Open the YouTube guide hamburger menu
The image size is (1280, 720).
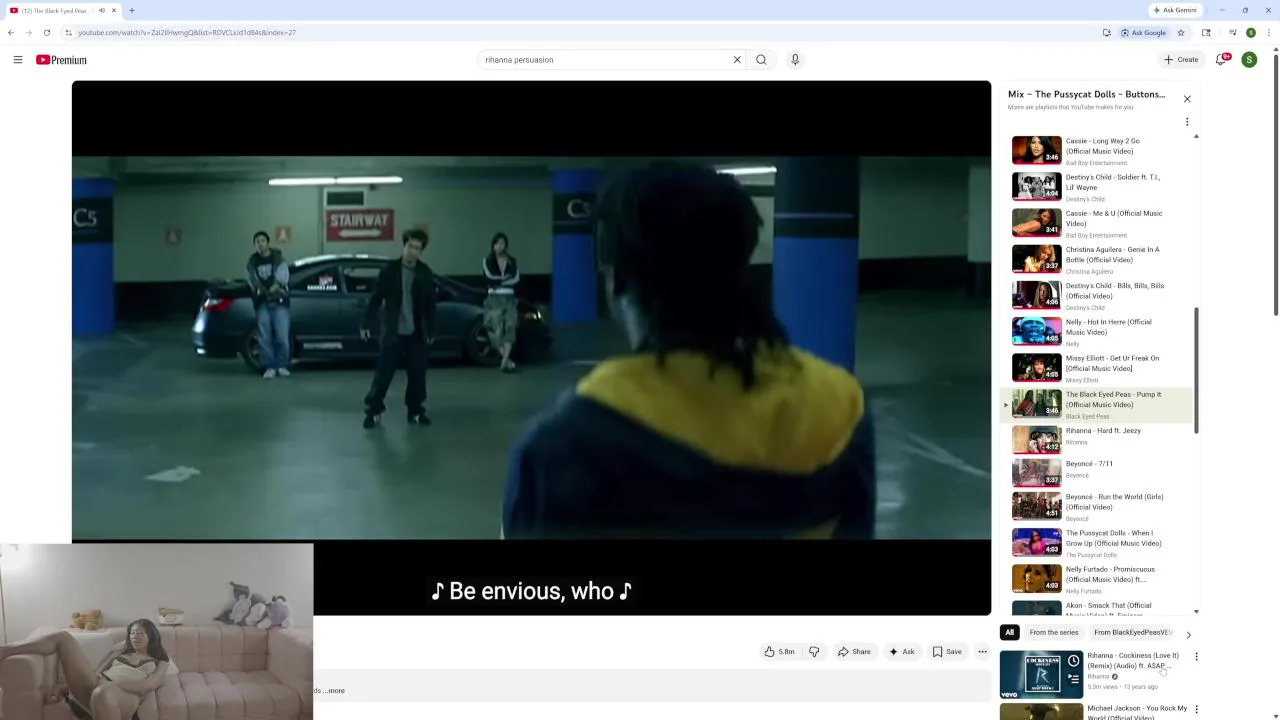(18, 60)
